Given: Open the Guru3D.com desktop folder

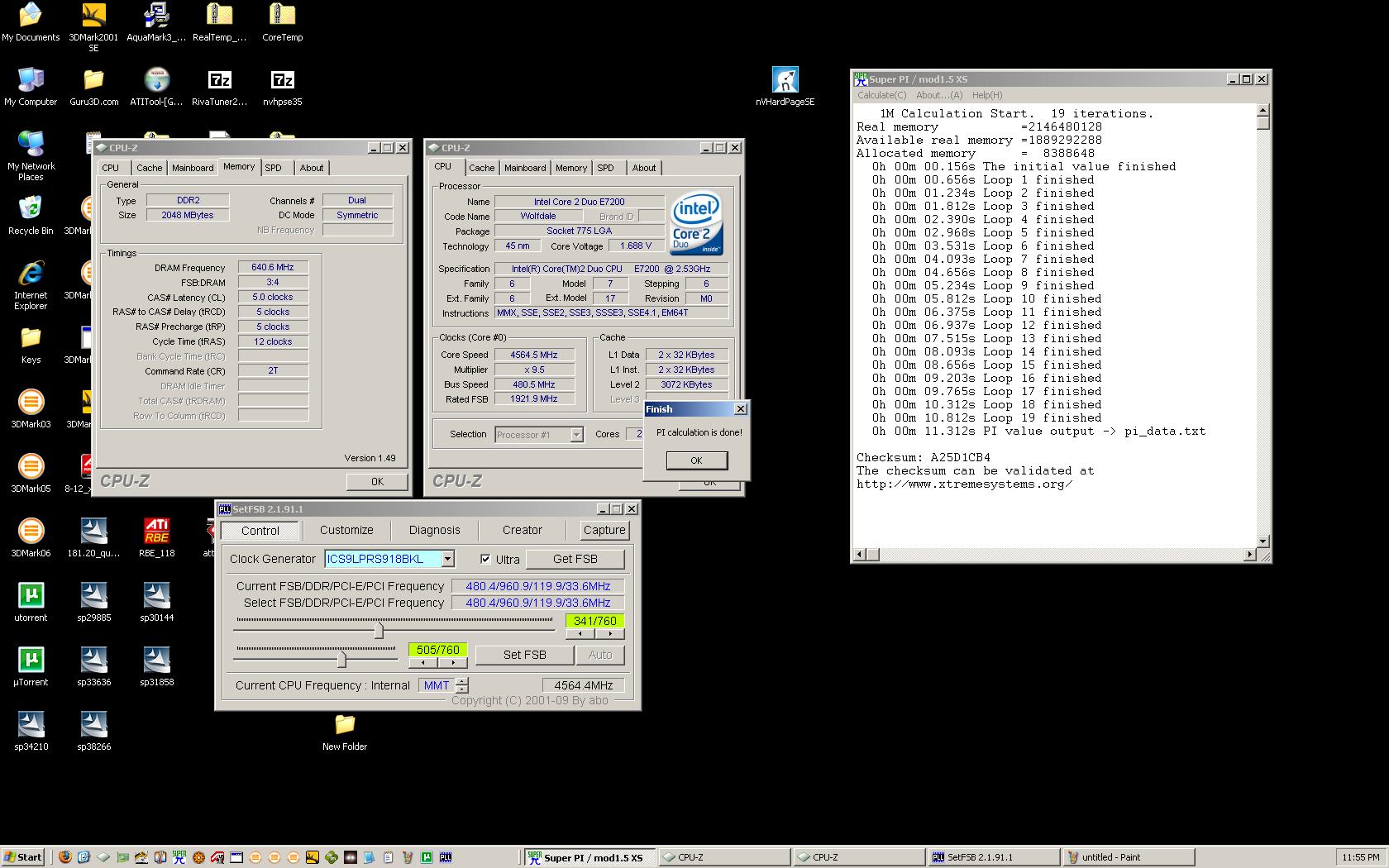Looking at the screenshot, I should click(x=93, y=87).
